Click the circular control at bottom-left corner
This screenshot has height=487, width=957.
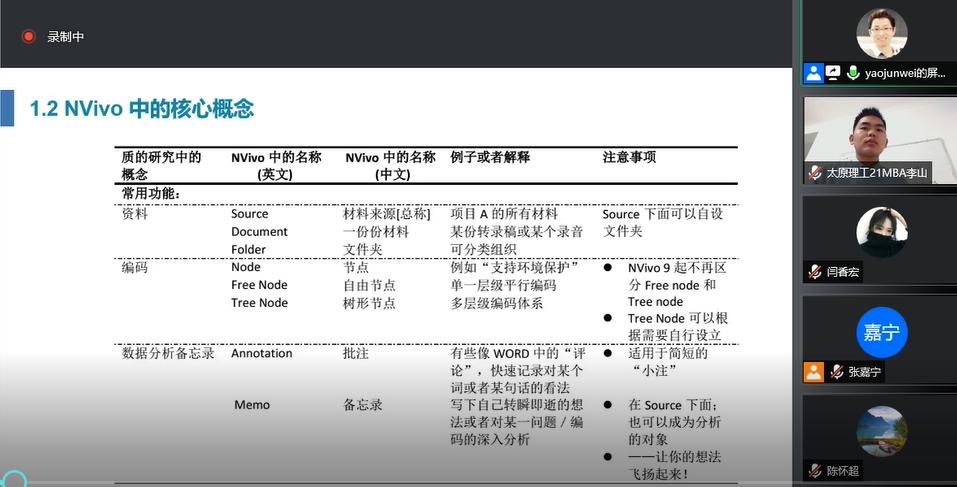(12, 479)
